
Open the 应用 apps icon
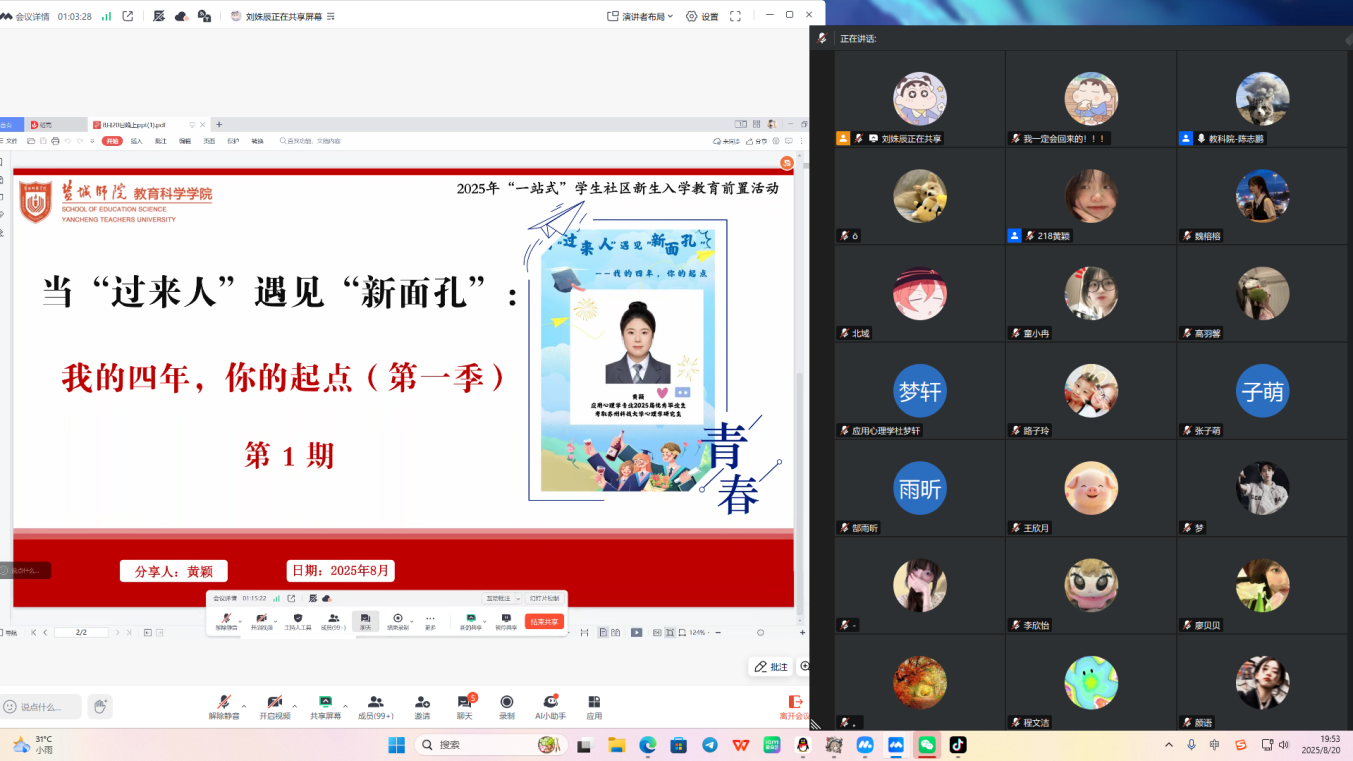(x=594, y=707)
